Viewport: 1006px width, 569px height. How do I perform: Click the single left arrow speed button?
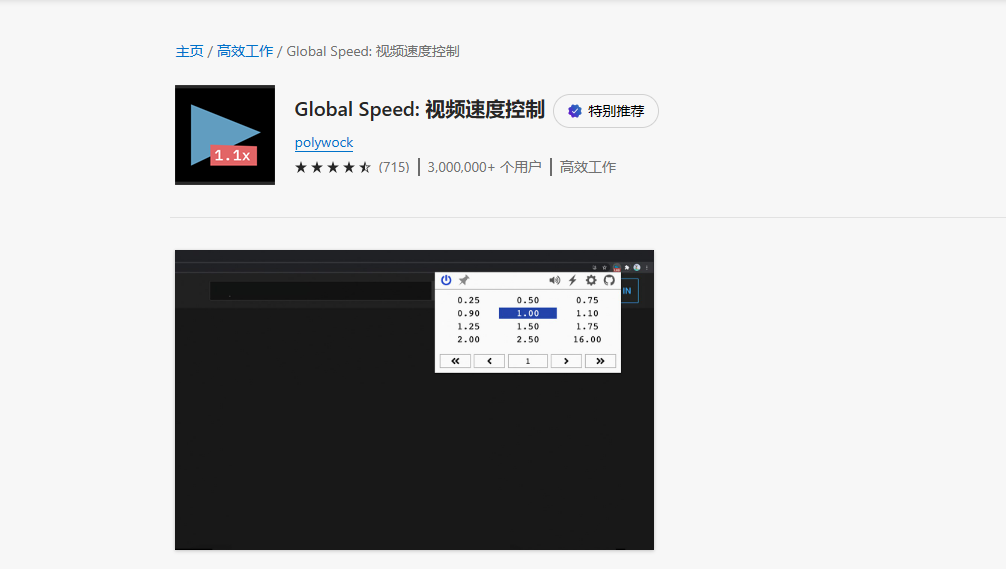[490, 361]
